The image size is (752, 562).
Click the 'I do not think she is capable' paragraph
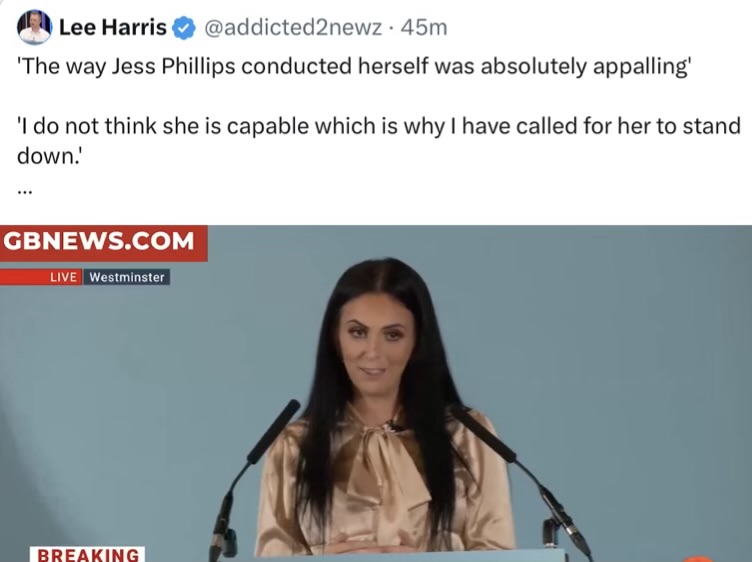click(379, 140)
